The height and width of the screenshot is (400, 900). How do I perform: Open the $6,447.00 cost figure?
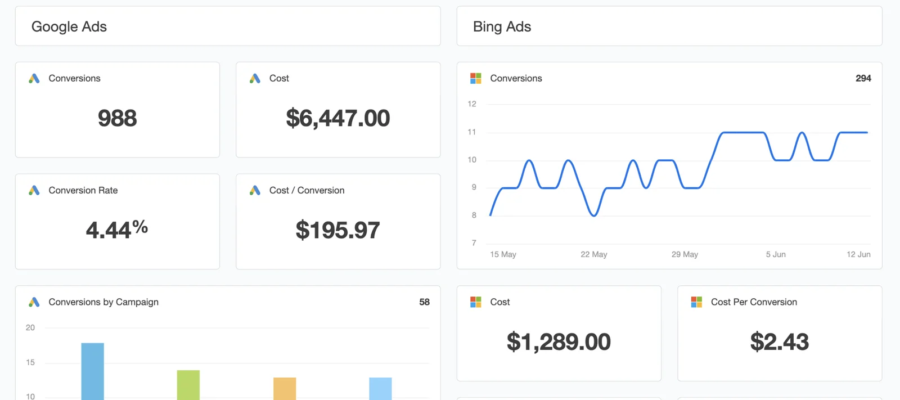pyautogui.click(x=338, y=119)
